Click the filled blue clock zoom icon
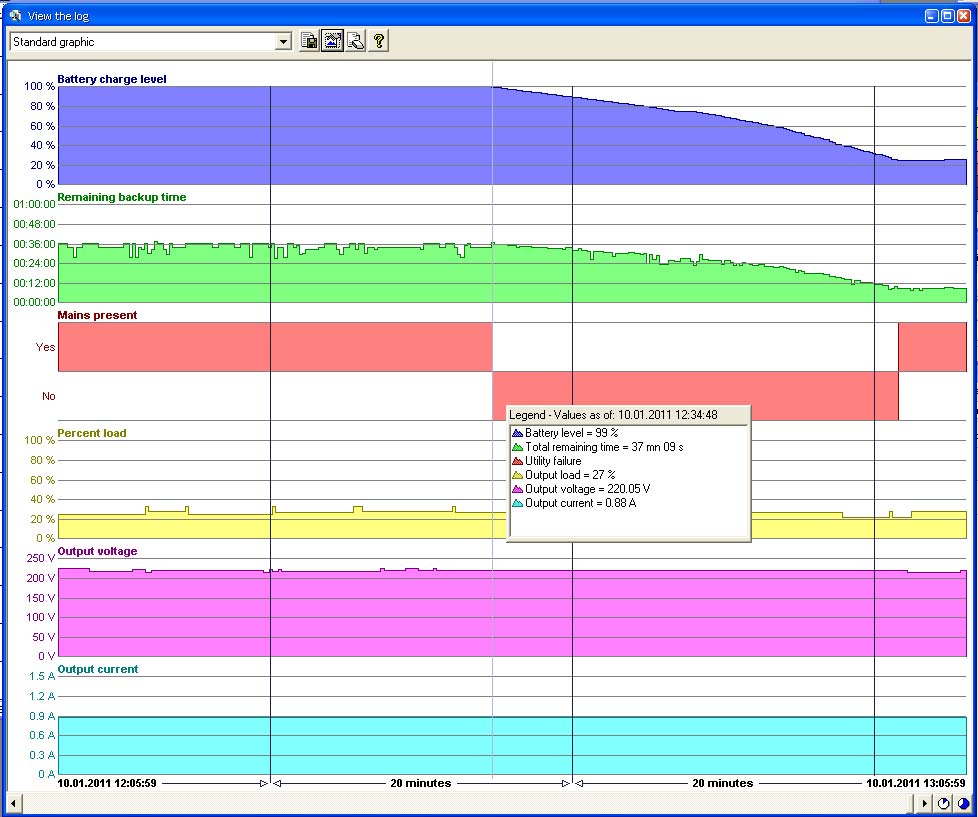The image size is (978, 817). coord(963,804)
